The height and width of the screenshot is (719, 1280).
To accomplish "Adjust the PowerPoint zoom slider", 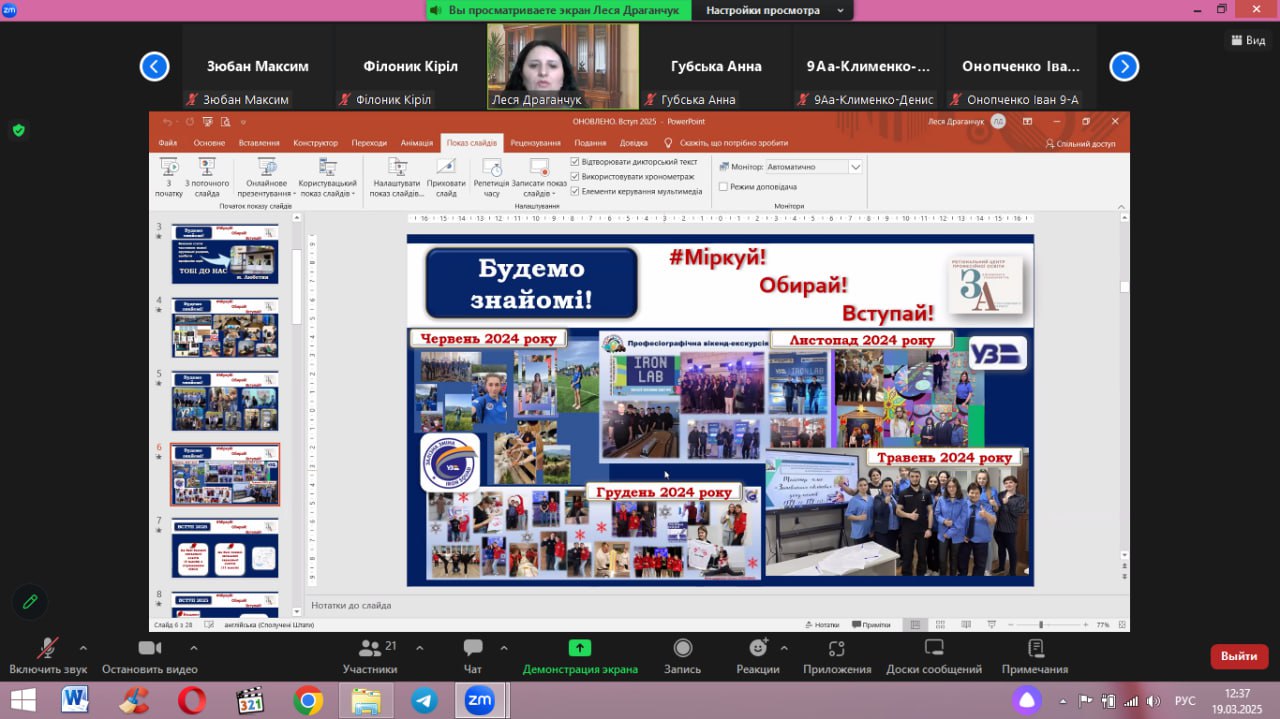I will (1041, 624).
